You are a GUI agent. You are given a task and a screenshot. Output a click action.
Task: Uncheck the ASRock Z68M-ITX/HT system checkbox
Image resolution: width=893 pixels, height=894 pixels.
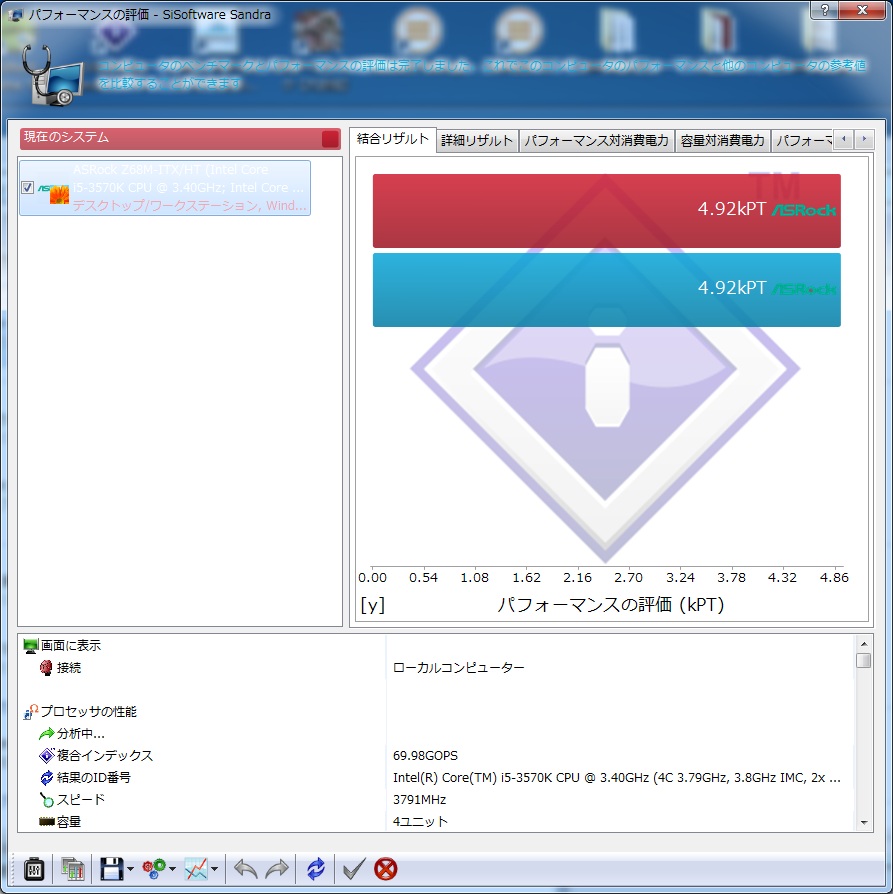27,188
